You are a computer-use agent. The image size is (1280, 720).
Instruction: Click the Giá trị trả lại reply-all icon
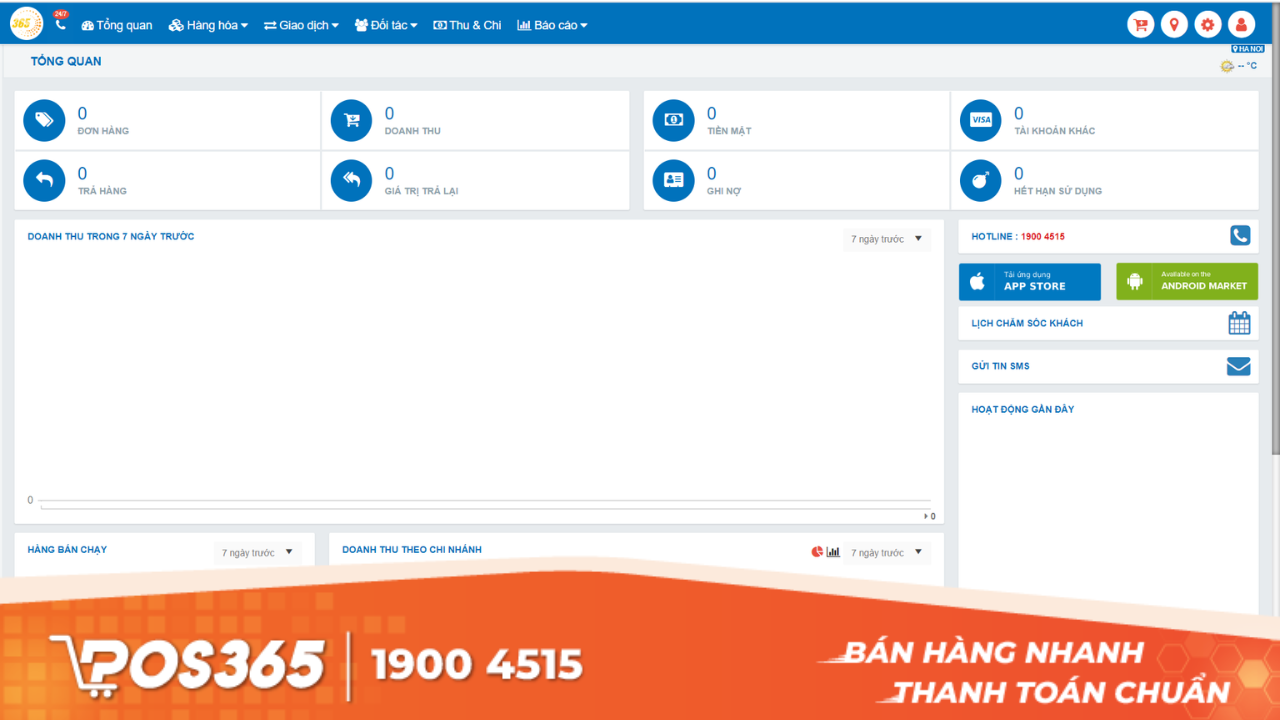[351, 180]
